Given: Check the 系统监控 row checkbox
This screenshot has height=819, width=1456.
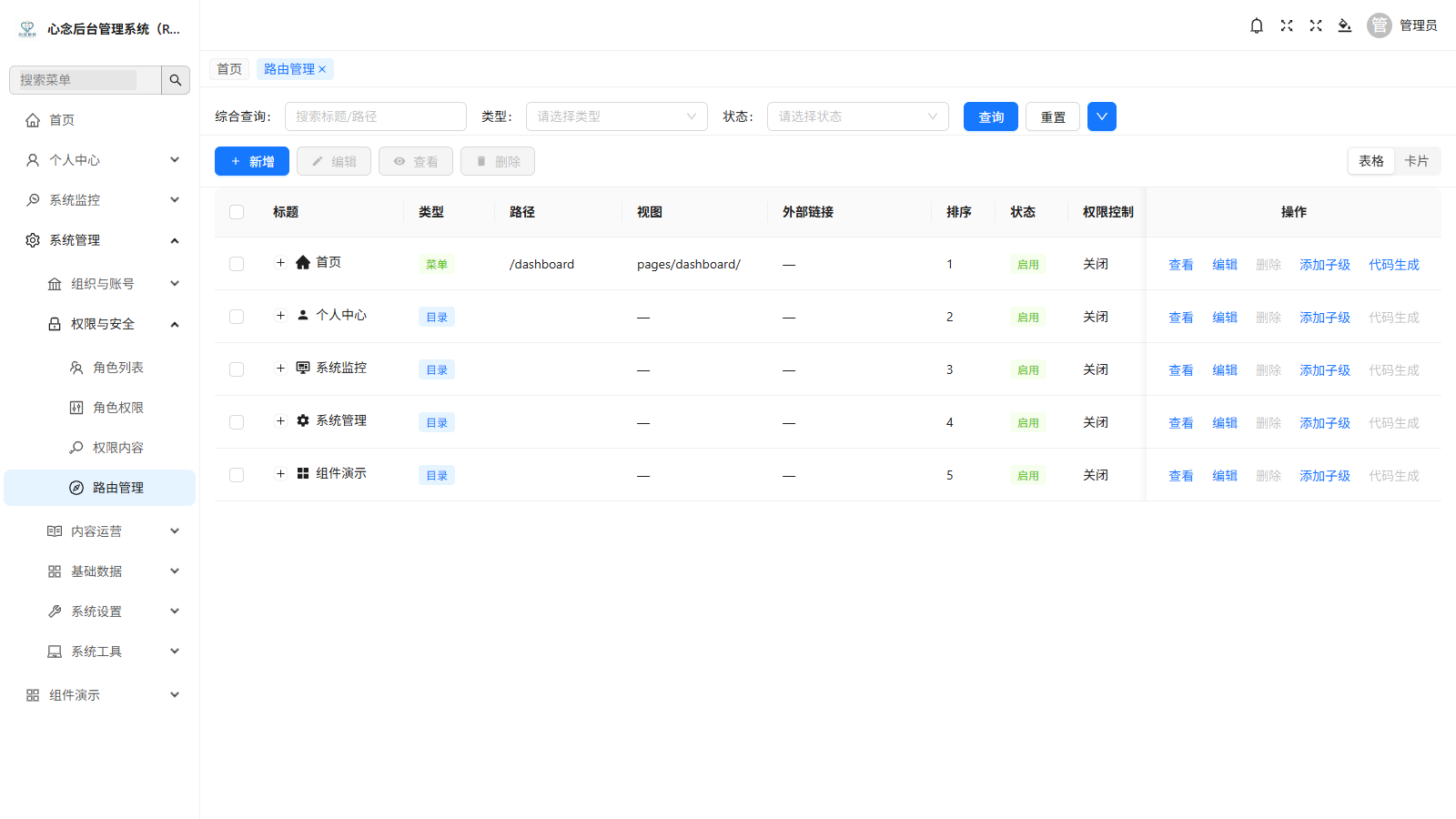Looking at the screenshot, I should pos(237,369).
